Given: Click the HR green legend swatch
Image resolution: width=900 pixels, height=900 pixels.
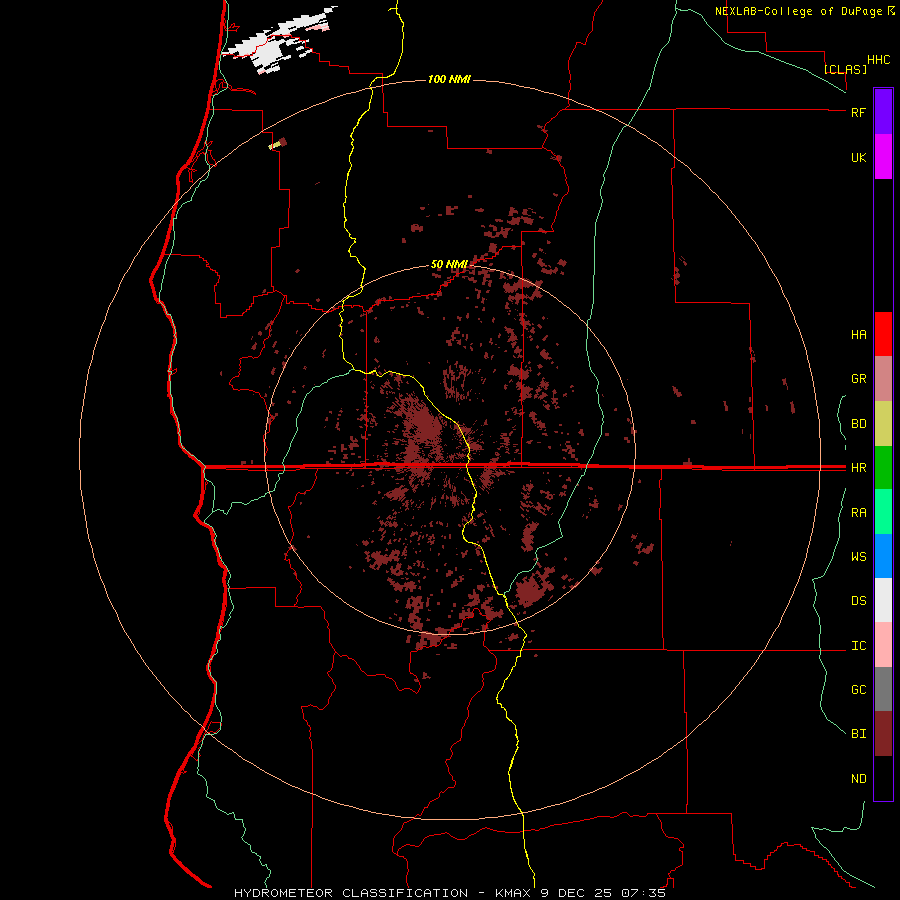Looking at the screenshot, I should 883,467.
